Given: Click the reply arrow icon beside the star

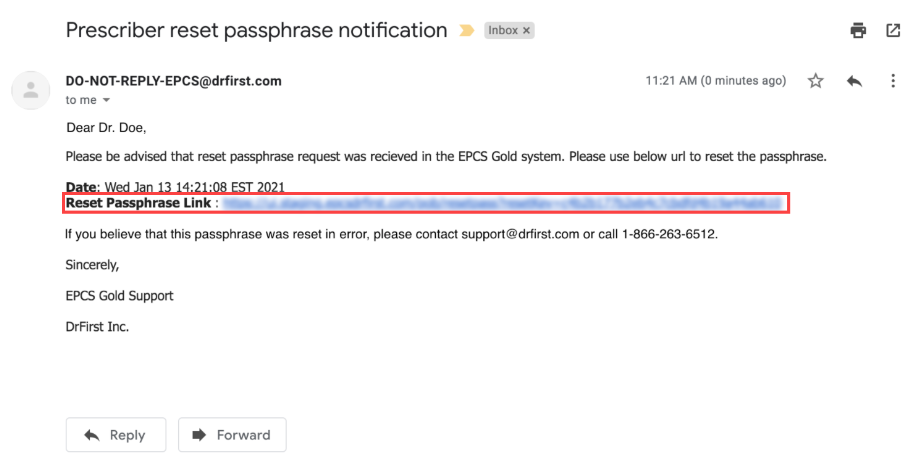Looking at the screenshot, I should click(x=854, y=81).
